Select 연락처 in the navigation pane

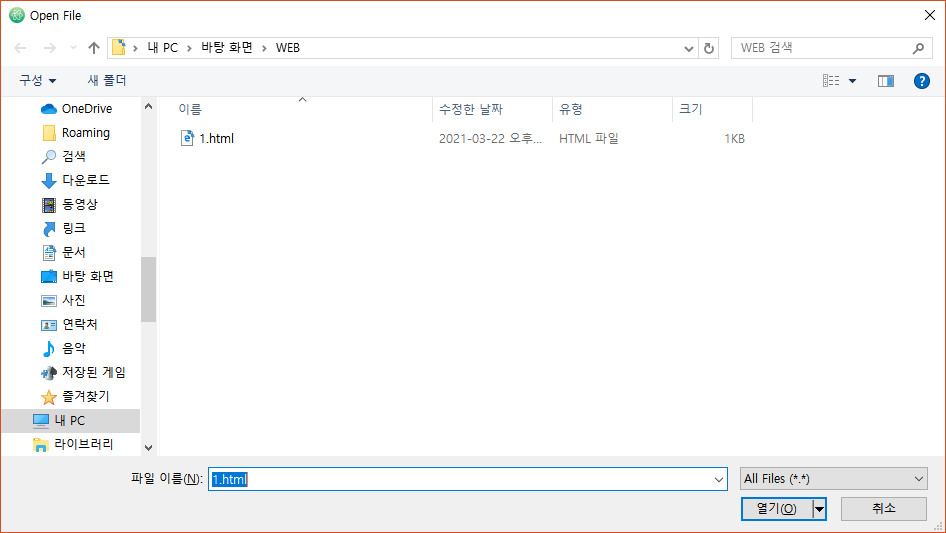click(69, 324)
